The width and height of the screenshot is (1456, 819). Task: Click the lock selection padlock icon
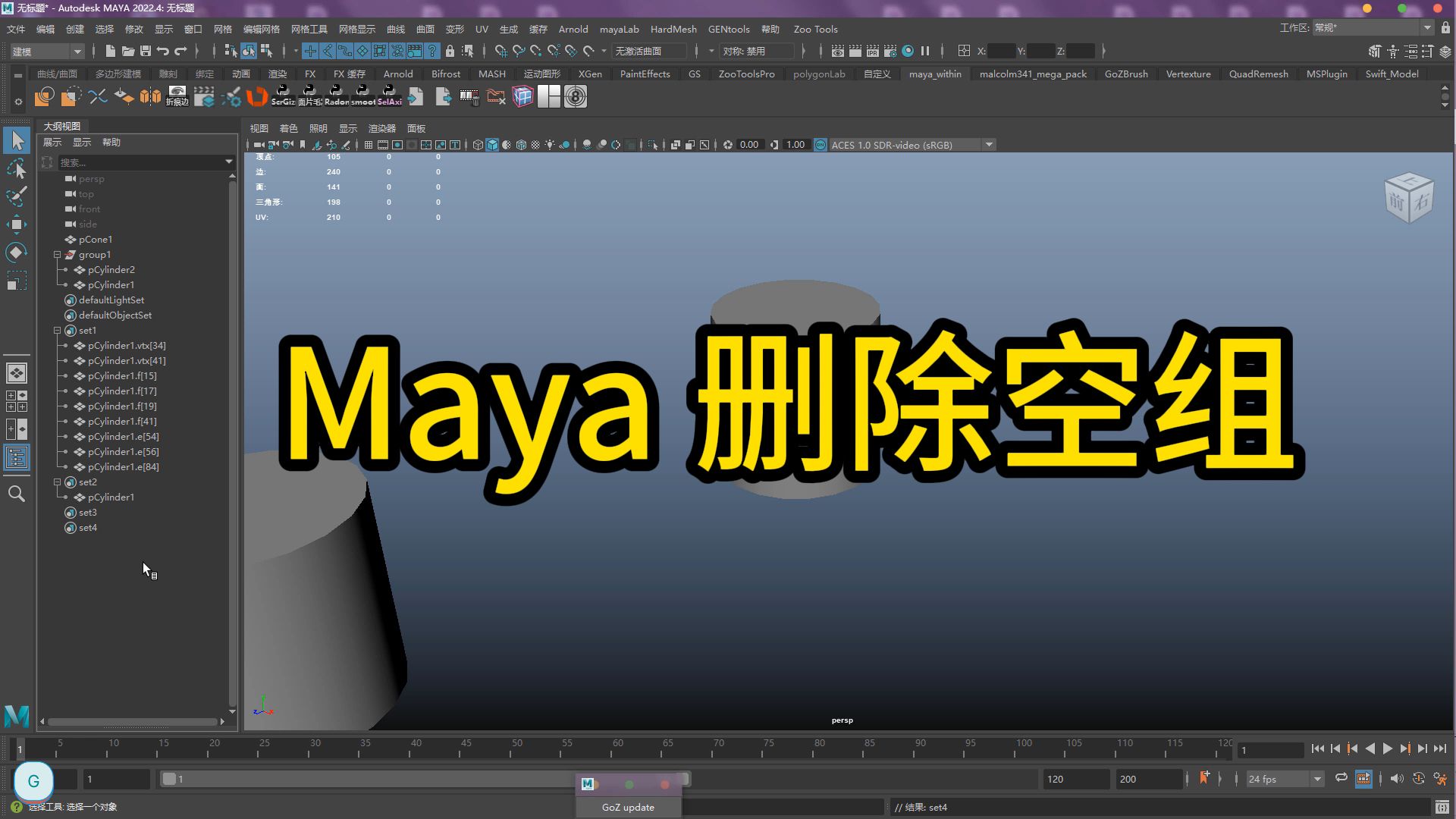450,51
